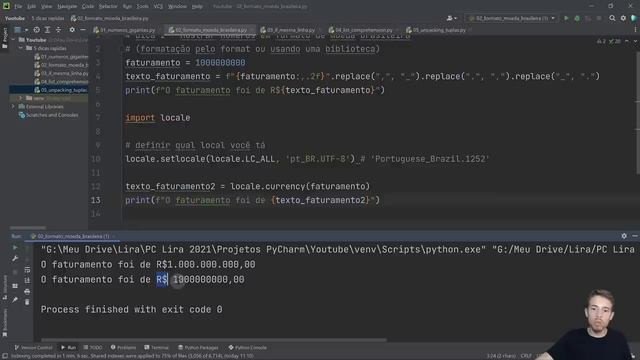
Task: Pin the Run tab
Action: tap(15, 300)
